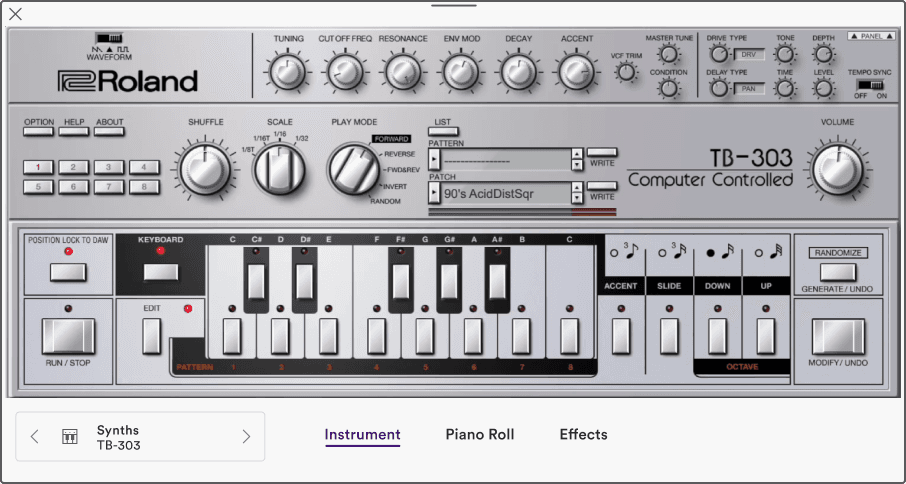
Task: Step Patch selection up
Action: click(576, 188)
